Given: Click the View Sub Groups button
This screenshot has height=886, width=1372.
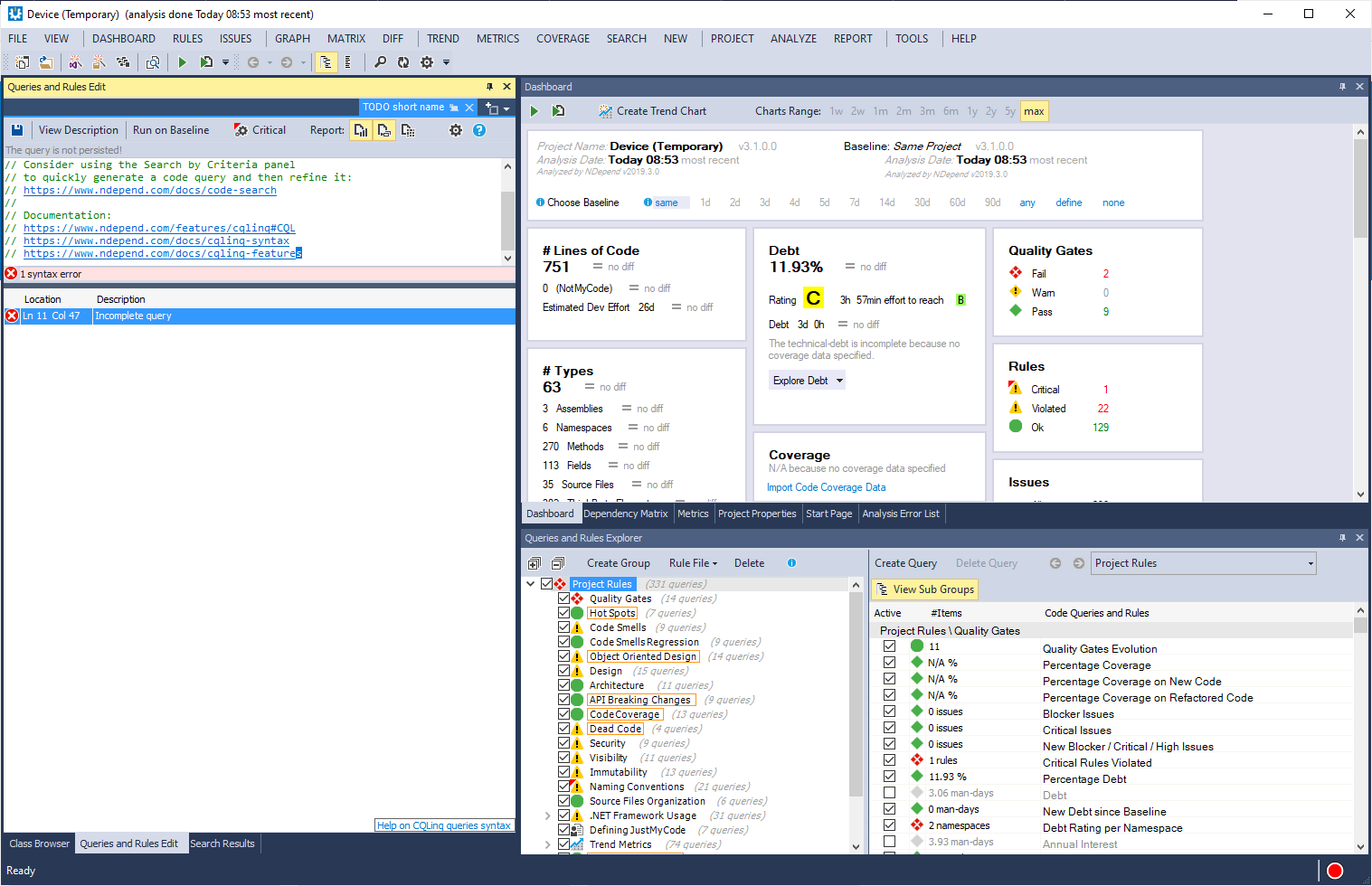Looking at the screenshot, I should coord(925,589).
